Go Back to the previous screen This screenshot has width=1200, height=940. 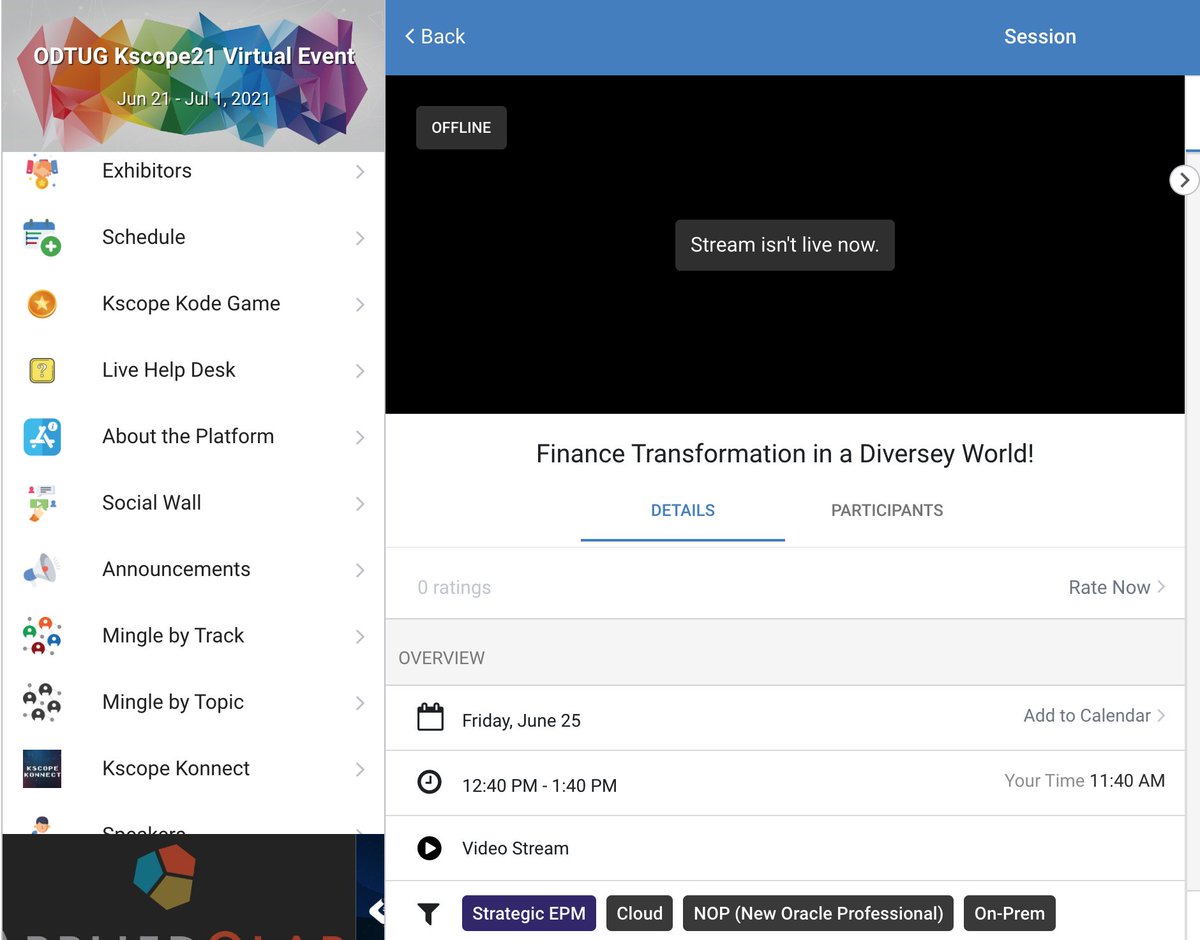pos(435,36)
